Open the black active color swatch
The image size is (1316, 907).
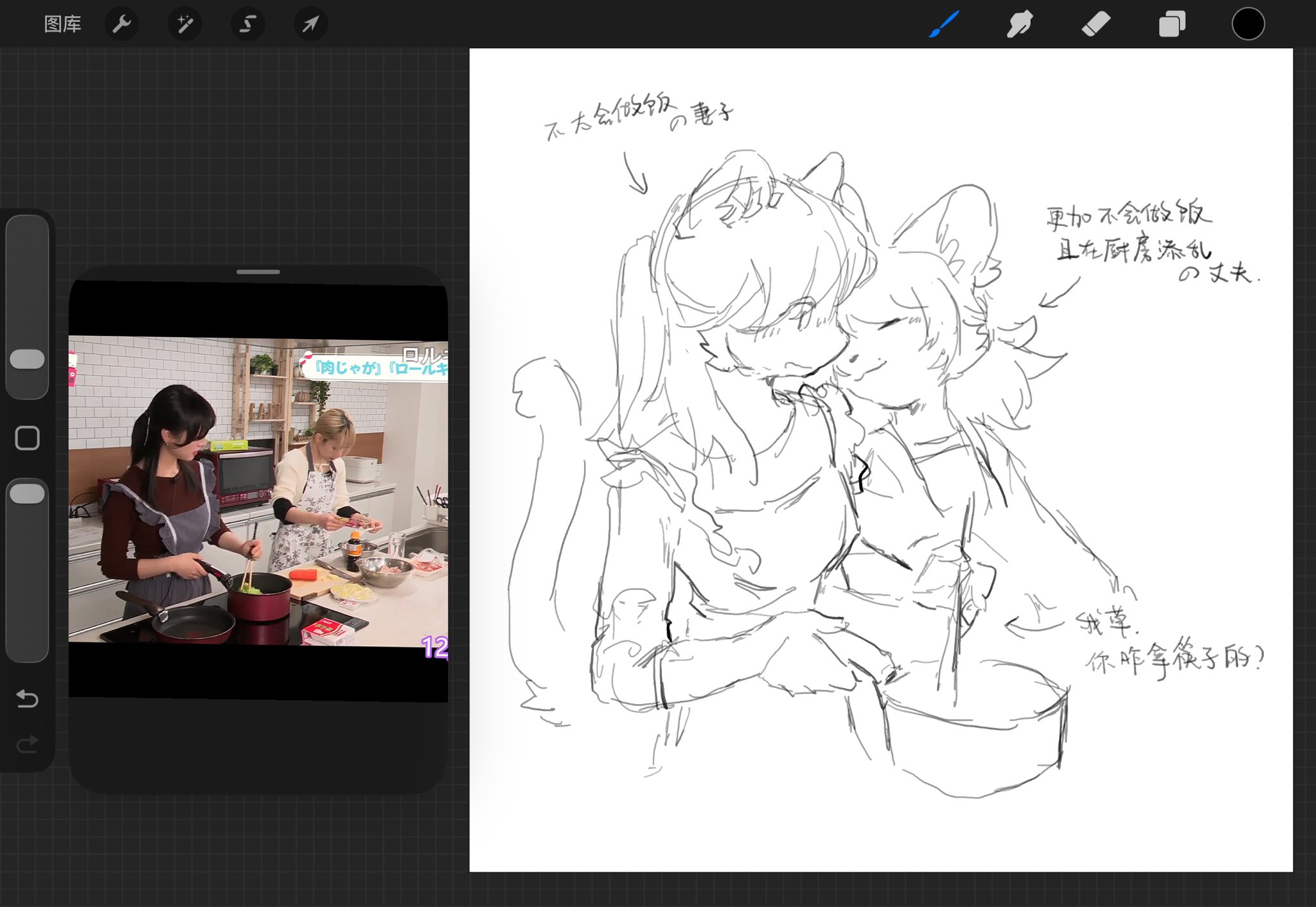[x=1248, y=24]
